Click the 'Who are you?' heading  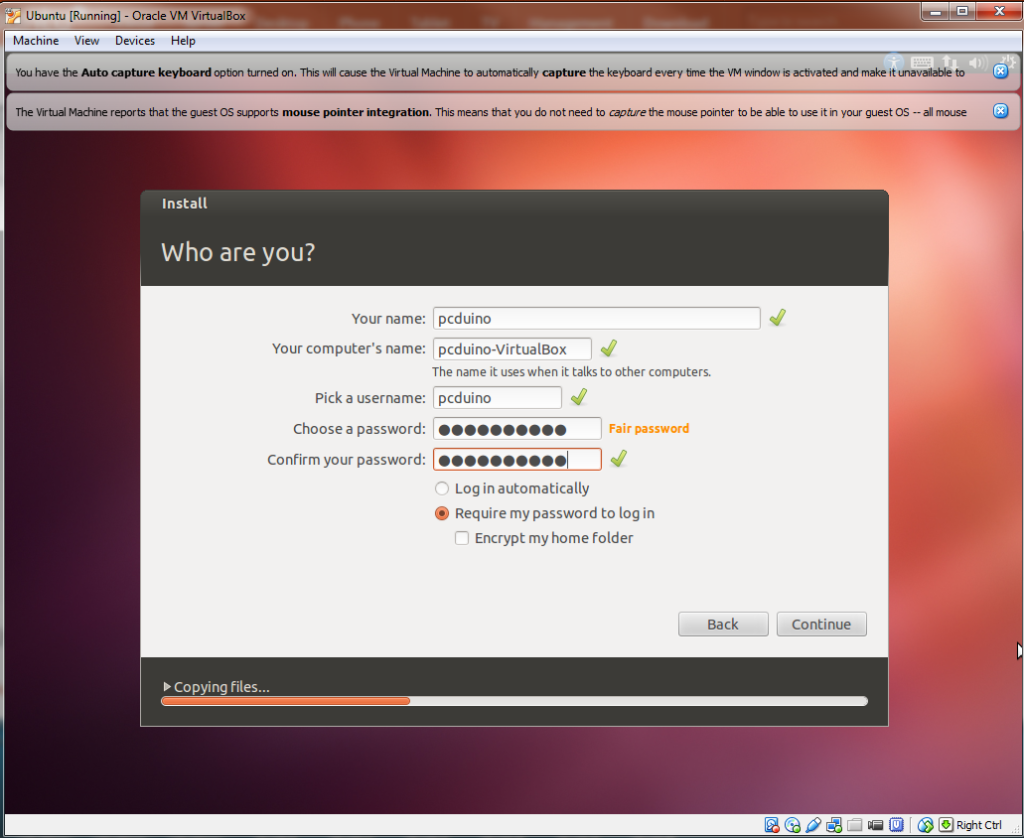pyautogui.click(x=238, y=252)
